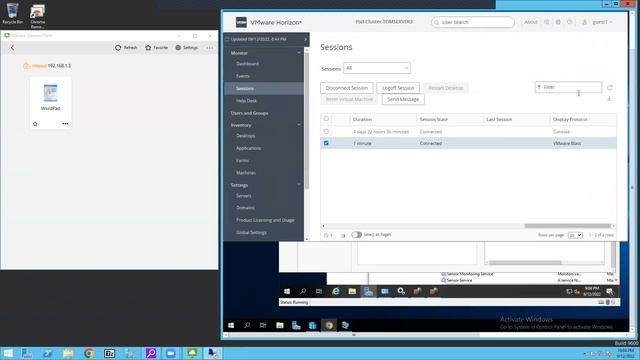This screenshot has width=640, height=360.
Task: Click Disconnect Session button
Action: [x=347, y=88]
